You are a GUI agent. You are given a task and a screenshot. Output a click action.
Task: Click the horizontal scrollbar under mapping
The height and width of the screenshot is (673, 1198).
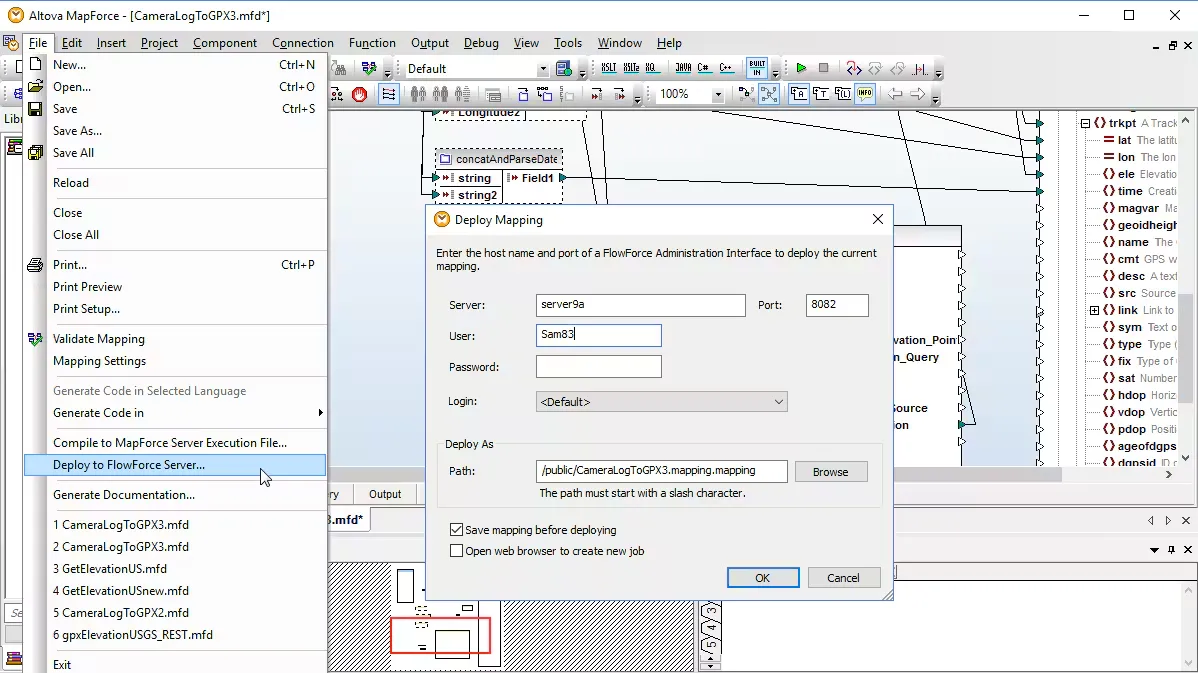click(976, 474)
